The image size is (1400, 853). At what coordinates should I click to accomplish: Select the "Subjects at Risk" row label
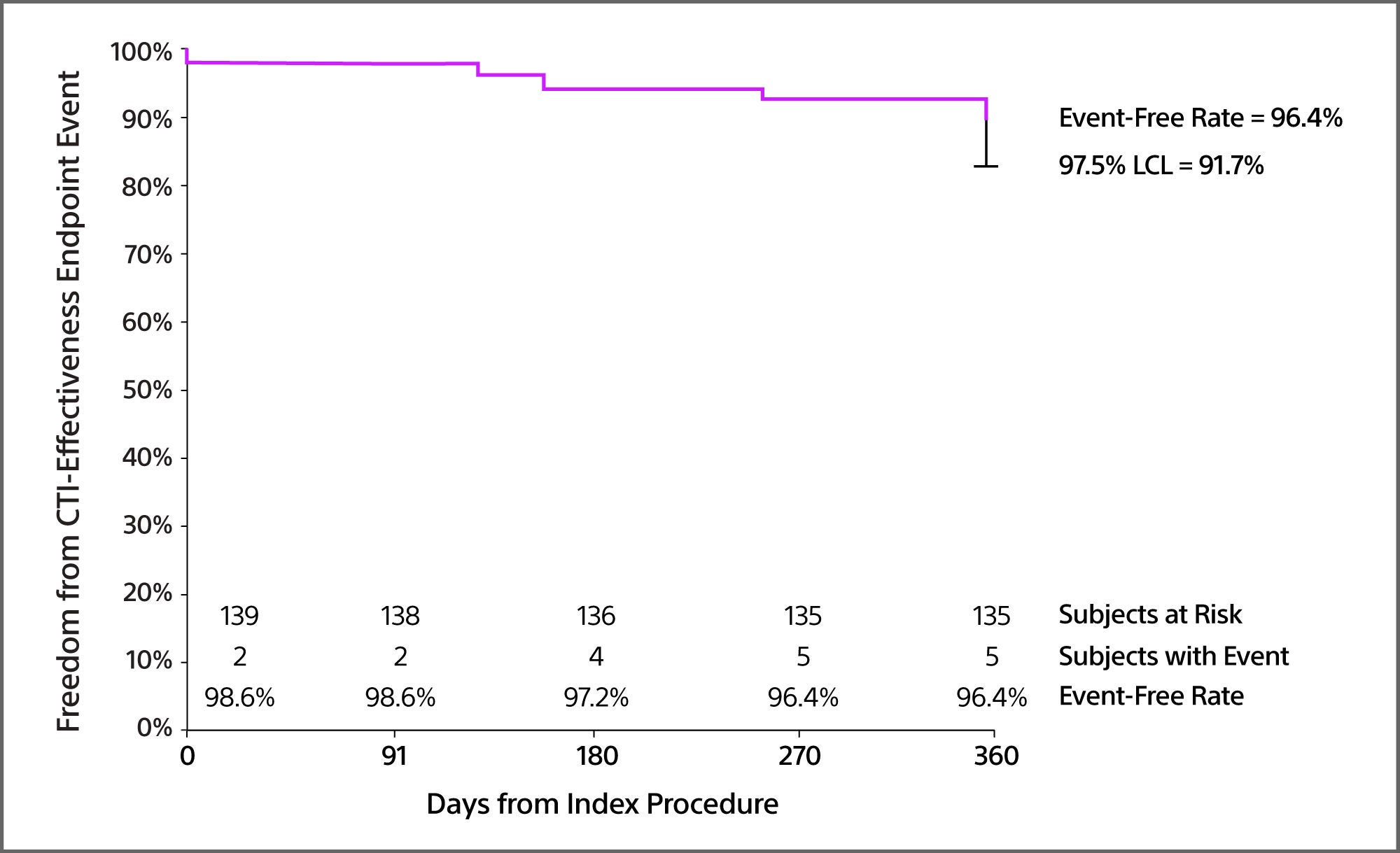click(1149, 614)
